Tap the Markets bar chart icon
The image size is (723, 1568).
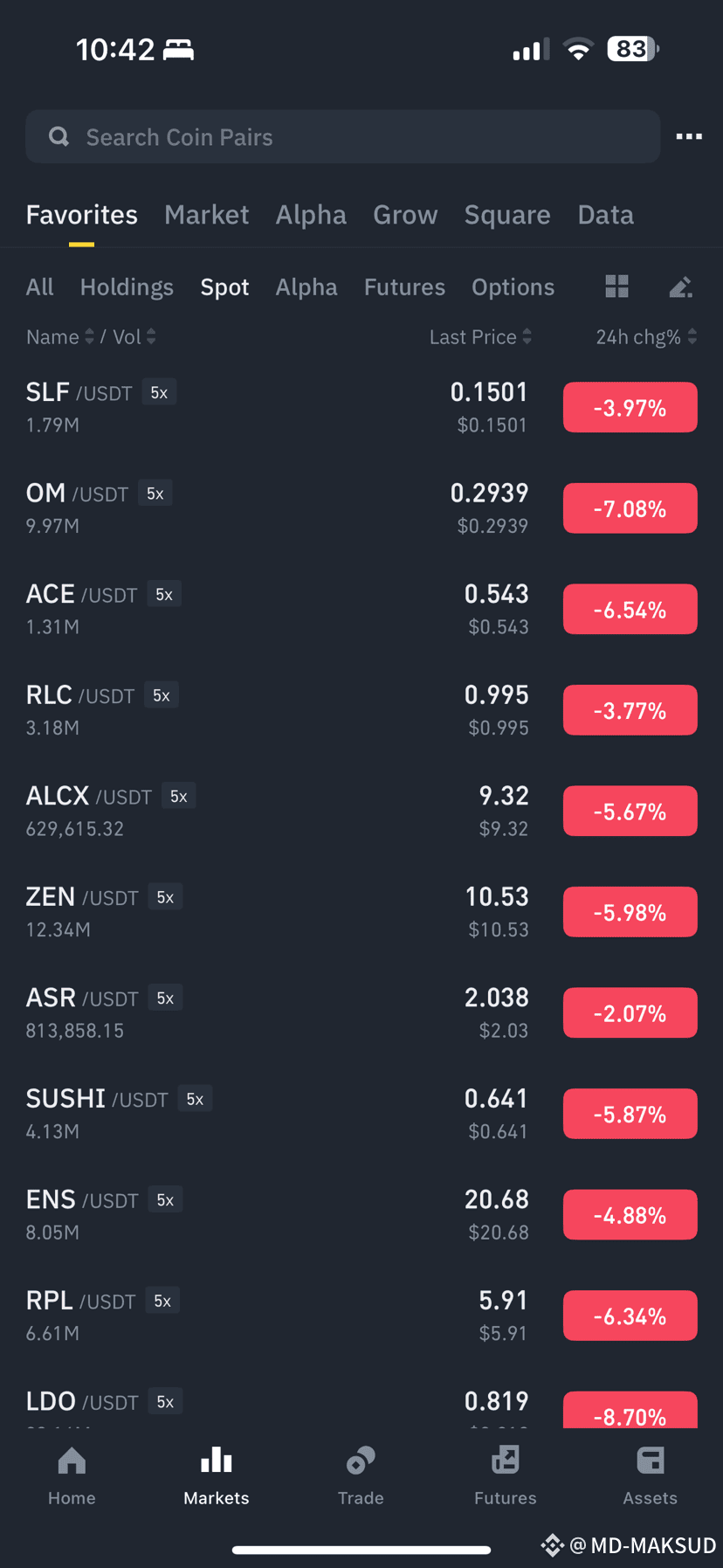coord(217,1461)
